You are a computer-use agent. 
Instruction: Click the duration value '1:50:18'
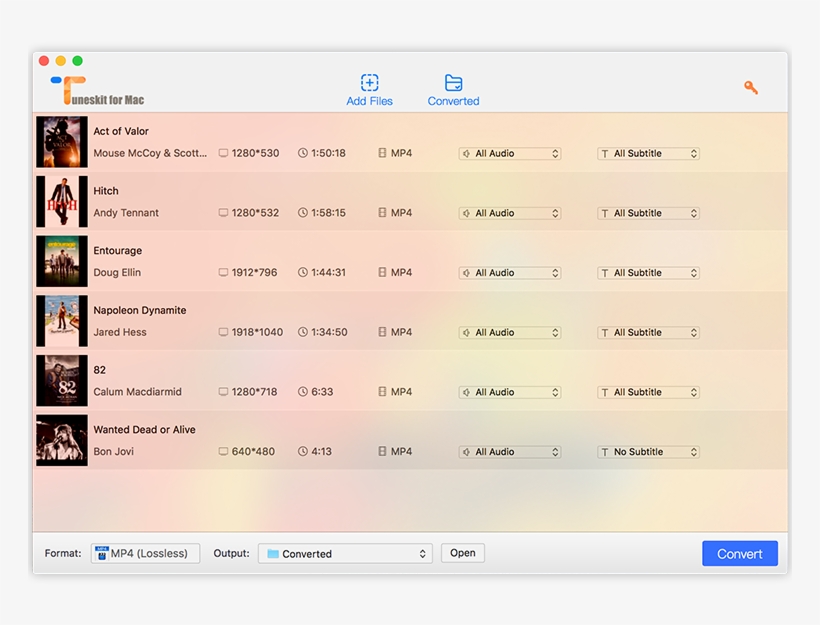[328, 153]
